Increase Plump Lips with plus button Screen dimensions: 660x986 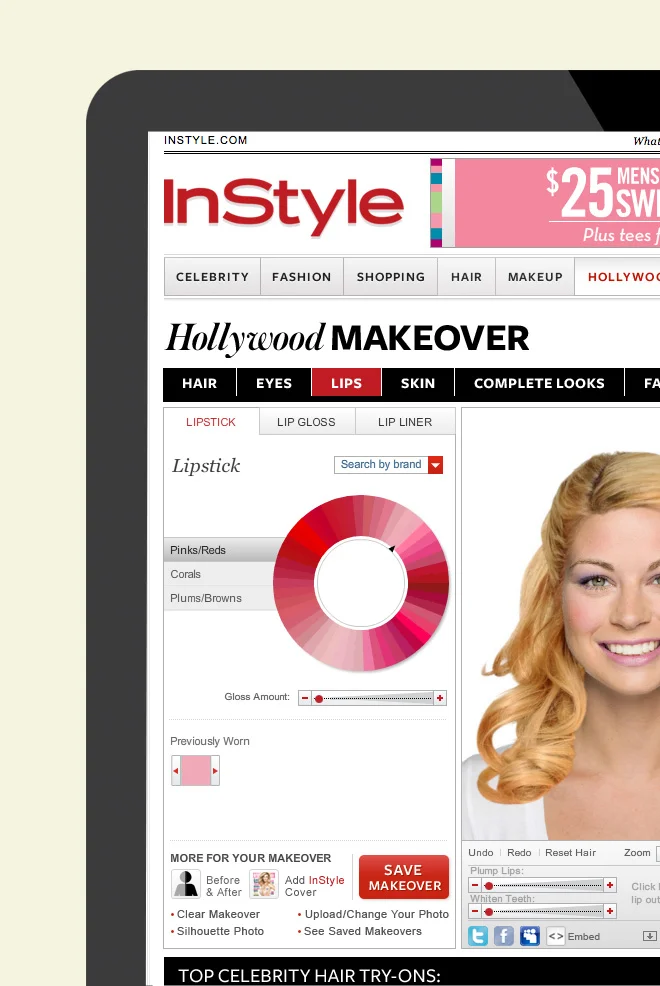tap(610, 885)
